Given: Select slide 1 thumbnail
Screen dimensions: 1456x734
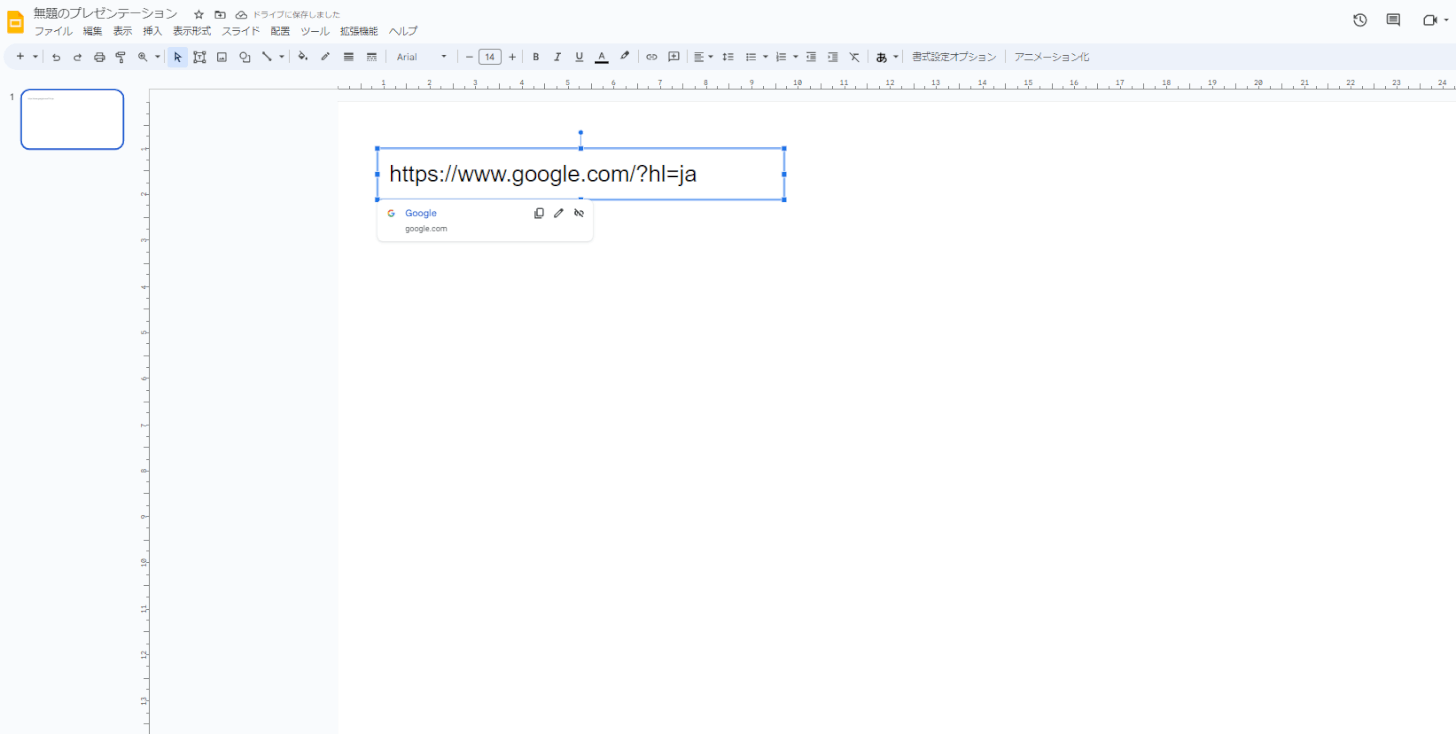Looking at the screenshot, I should 72,119.
